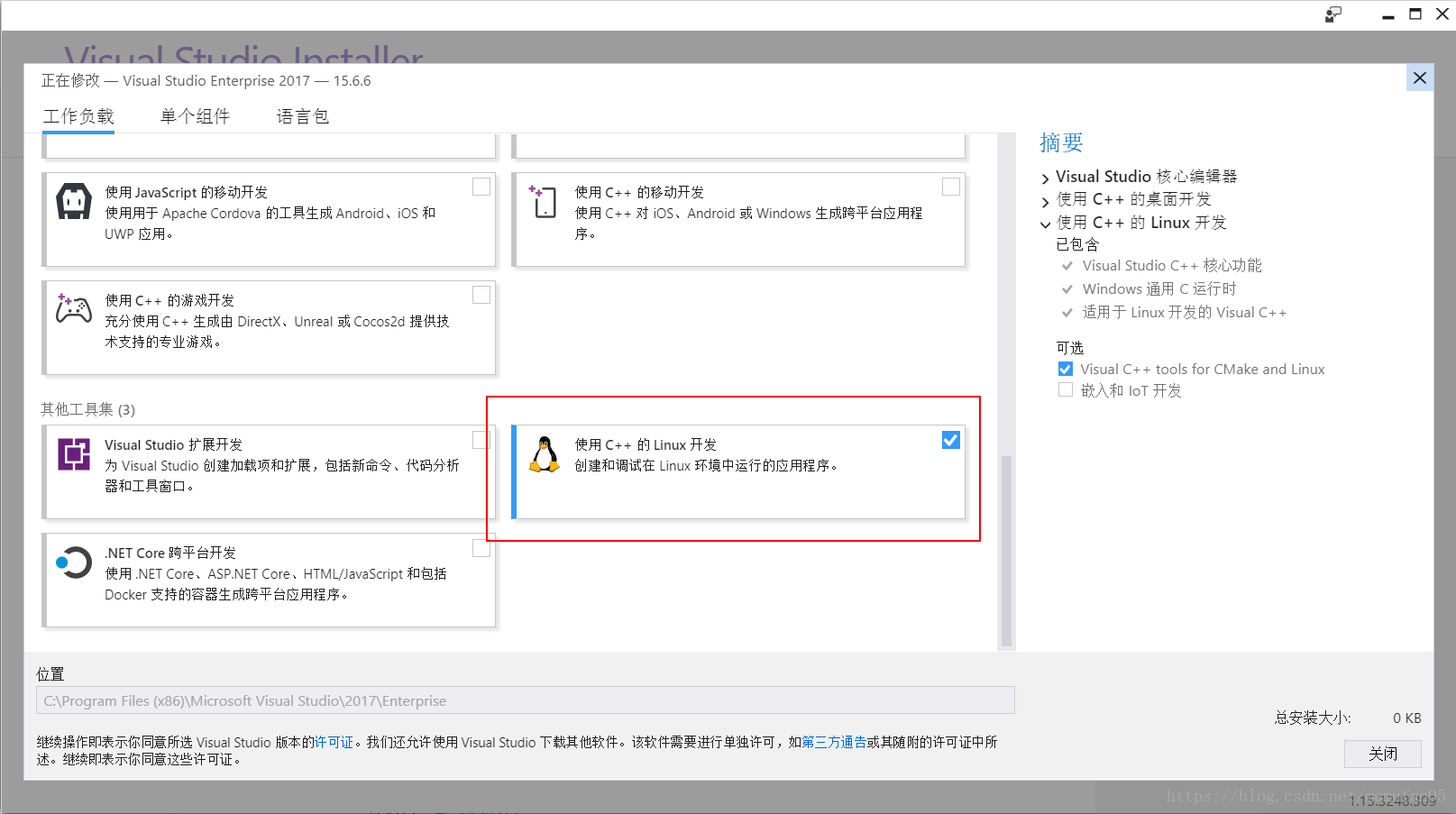The height and width of the screenshot is (814, 1456).
Task: Click Visual Studio C++ 核心功能 included item
Action: click(x=1172, y=266)
